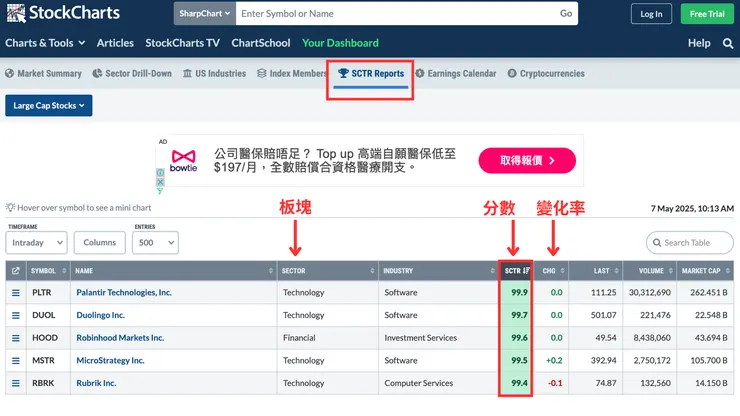Open Robinhood Markets Inc. link
The height and width of the screenshot is (416, 740).
pyautogui.click(x=120, y=338)
